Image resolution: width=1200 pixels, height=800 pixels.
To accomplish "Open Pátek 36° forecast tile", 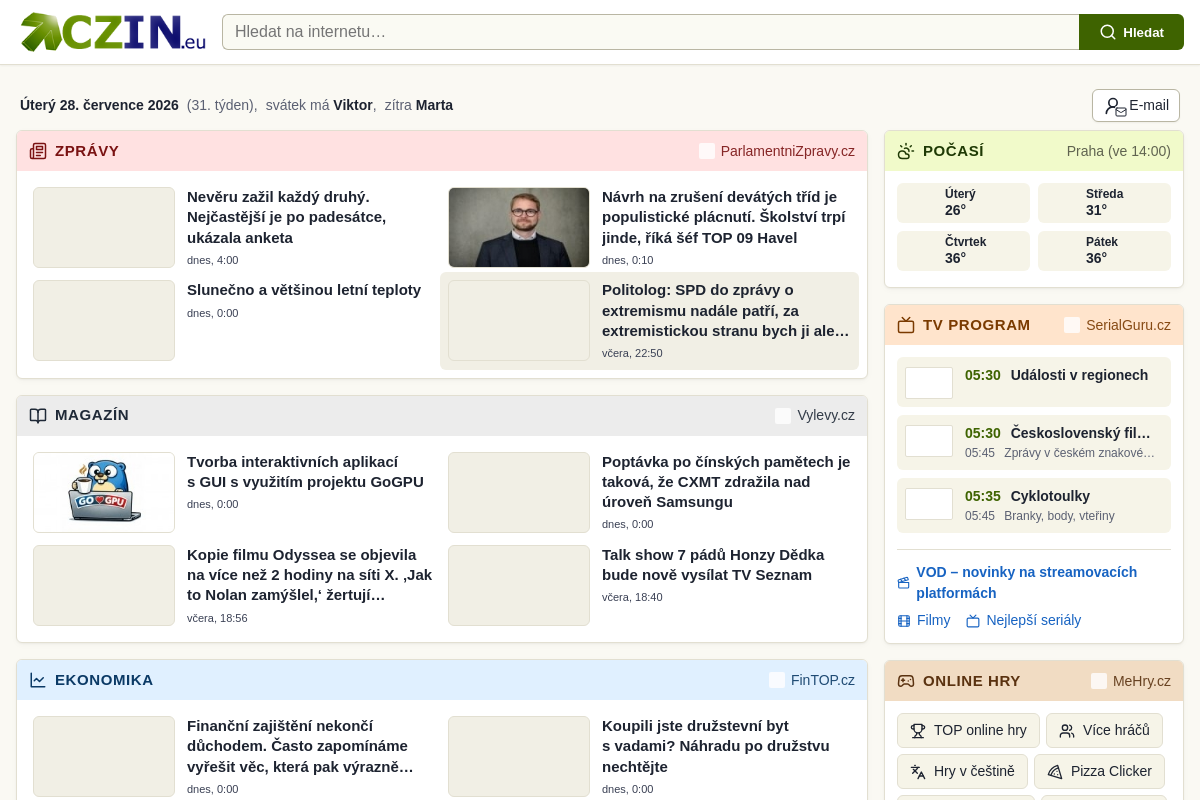I will pos(1104,251).
